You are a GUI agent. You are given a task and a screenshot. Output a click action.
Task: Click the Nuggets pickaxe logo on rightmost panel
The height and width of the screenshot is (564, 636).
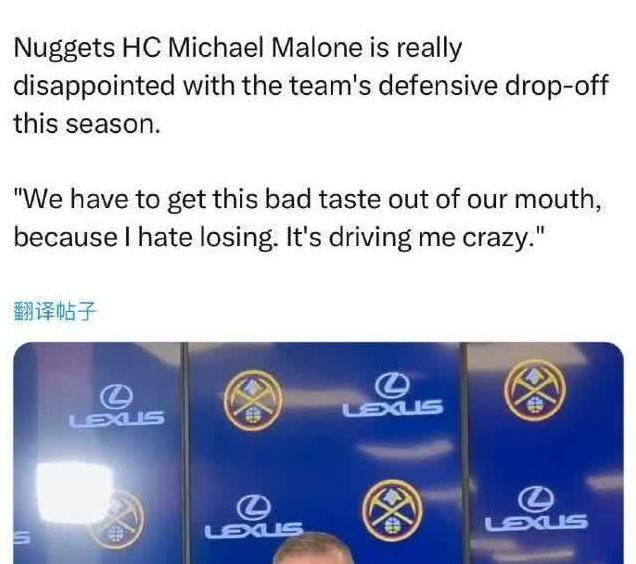[x=535, y=390]
